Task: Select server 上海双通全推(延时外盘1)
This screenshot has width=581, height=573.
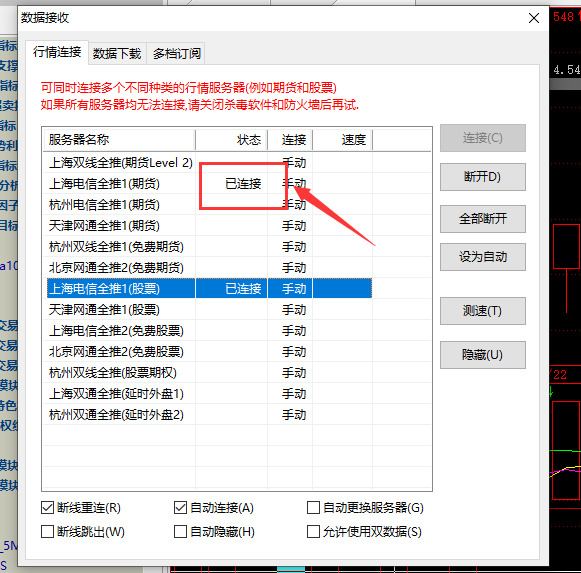Action: [x=116, y=394]
